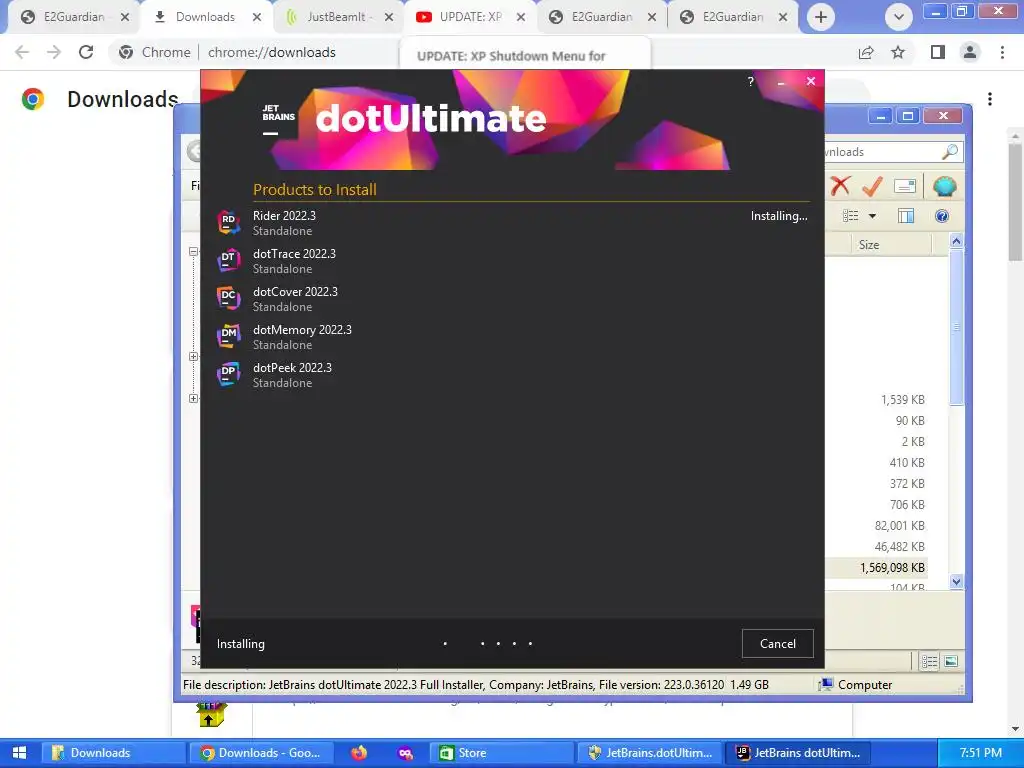Click the red X delete icon in file manager toolbar
The image size is (1024, 768).
click(x=840, y=186)
